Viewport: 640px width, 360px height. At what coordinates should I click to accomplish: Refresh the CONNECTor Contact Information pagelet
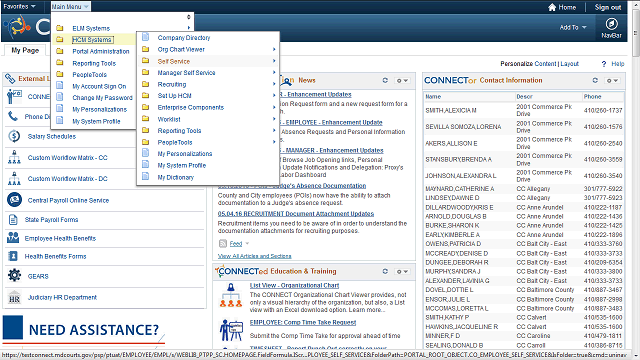(595, 80)
